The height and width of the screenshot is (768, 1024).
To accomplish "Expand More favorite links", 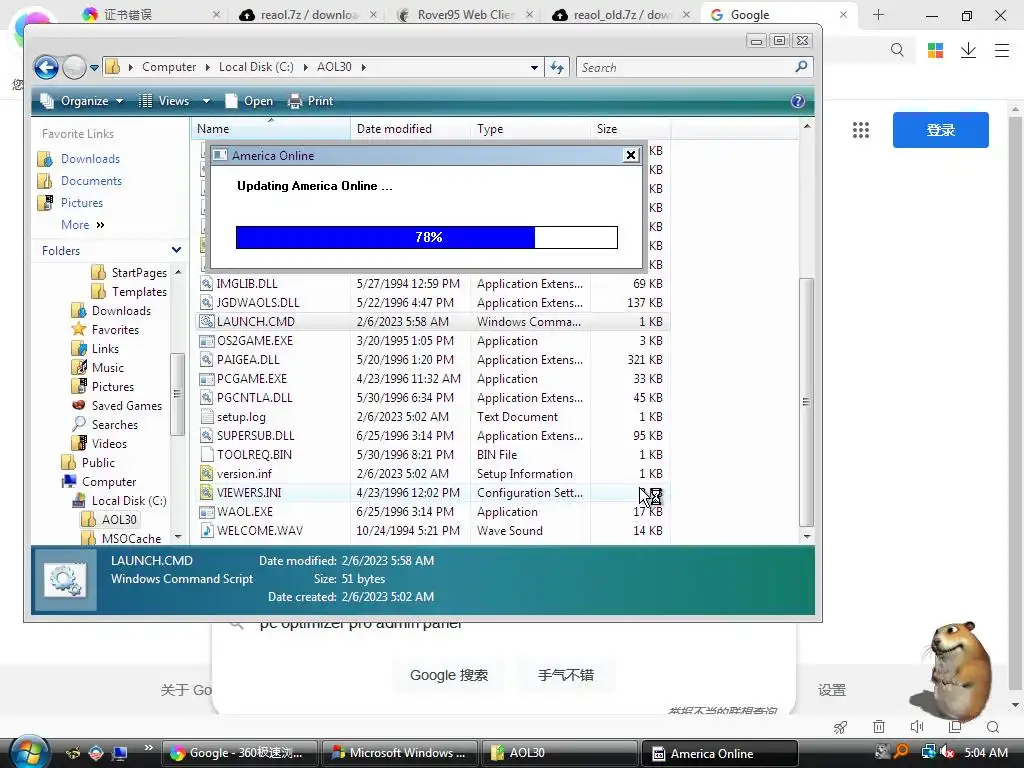I will click(82, 225).
